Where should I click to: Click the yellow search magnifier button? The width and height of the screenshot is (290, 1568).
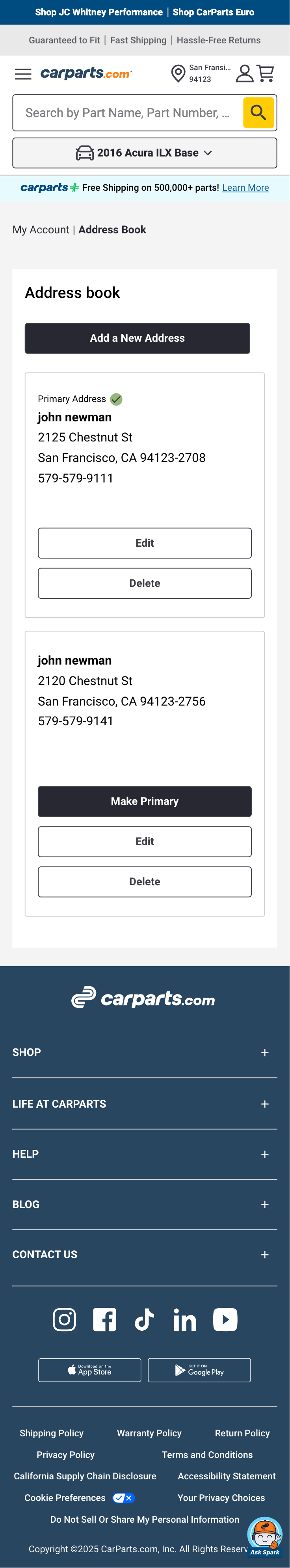click(x=258, y=113)
